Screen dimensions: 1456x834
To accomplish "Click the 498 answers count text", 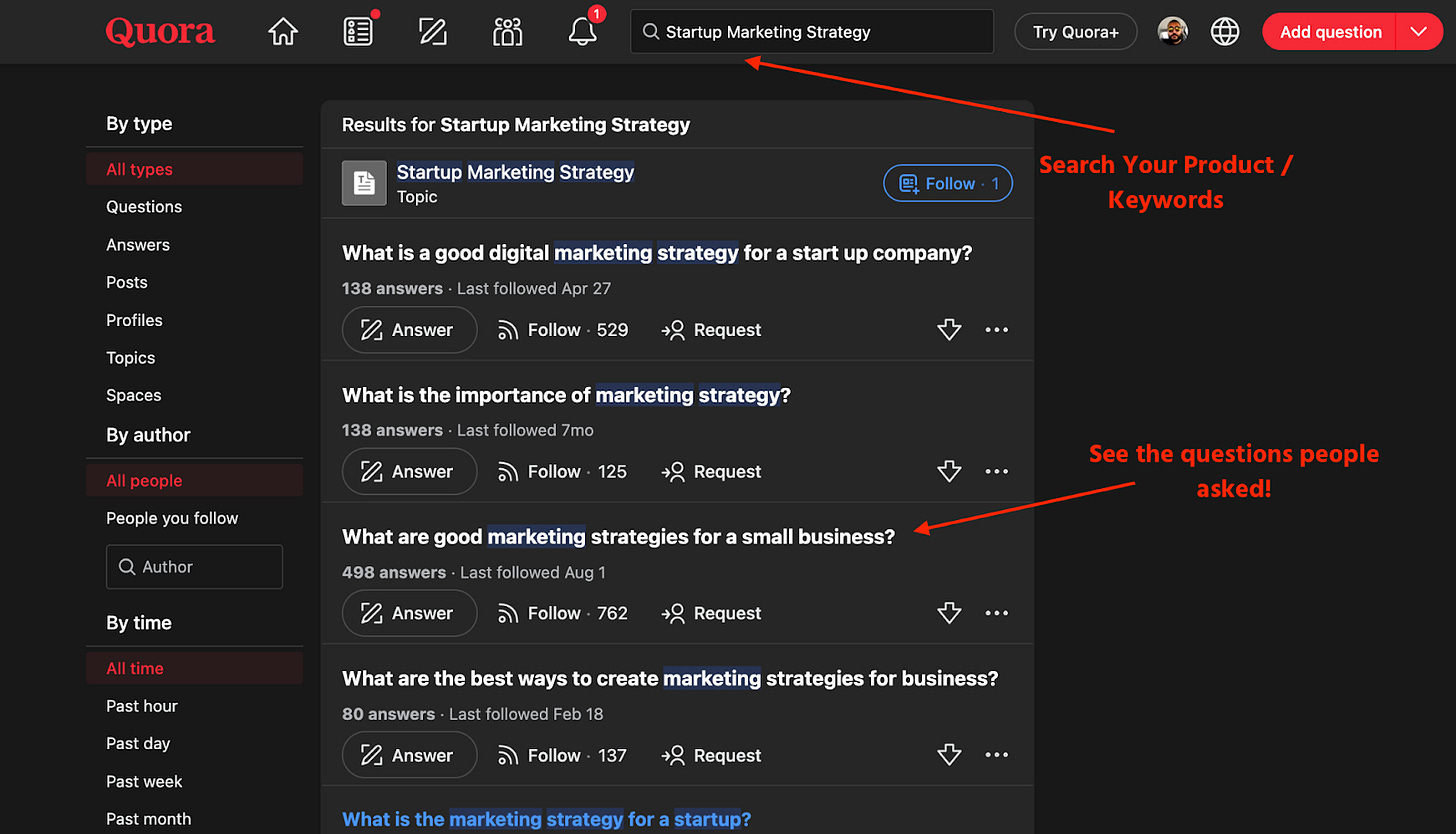I will pos(394,573).
